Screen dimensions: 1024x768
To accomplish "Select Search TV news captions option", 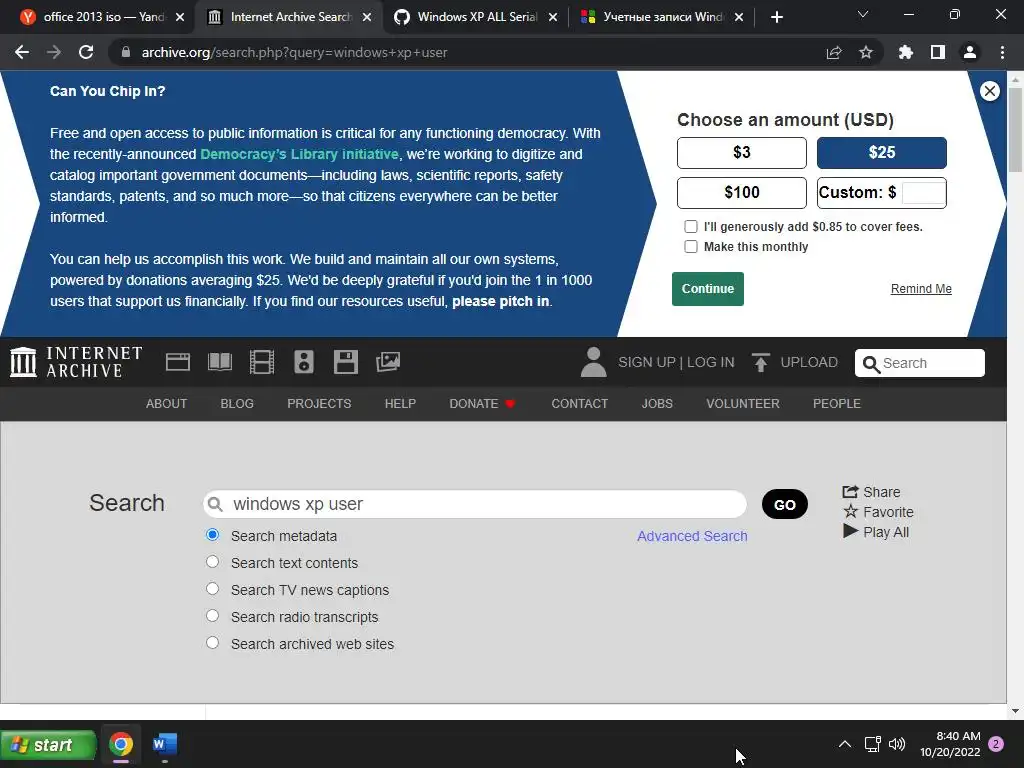I will [212, 588].
